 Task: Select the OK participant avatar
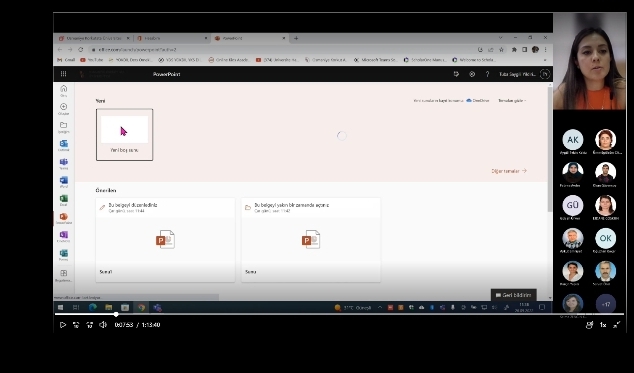point(606,238)
